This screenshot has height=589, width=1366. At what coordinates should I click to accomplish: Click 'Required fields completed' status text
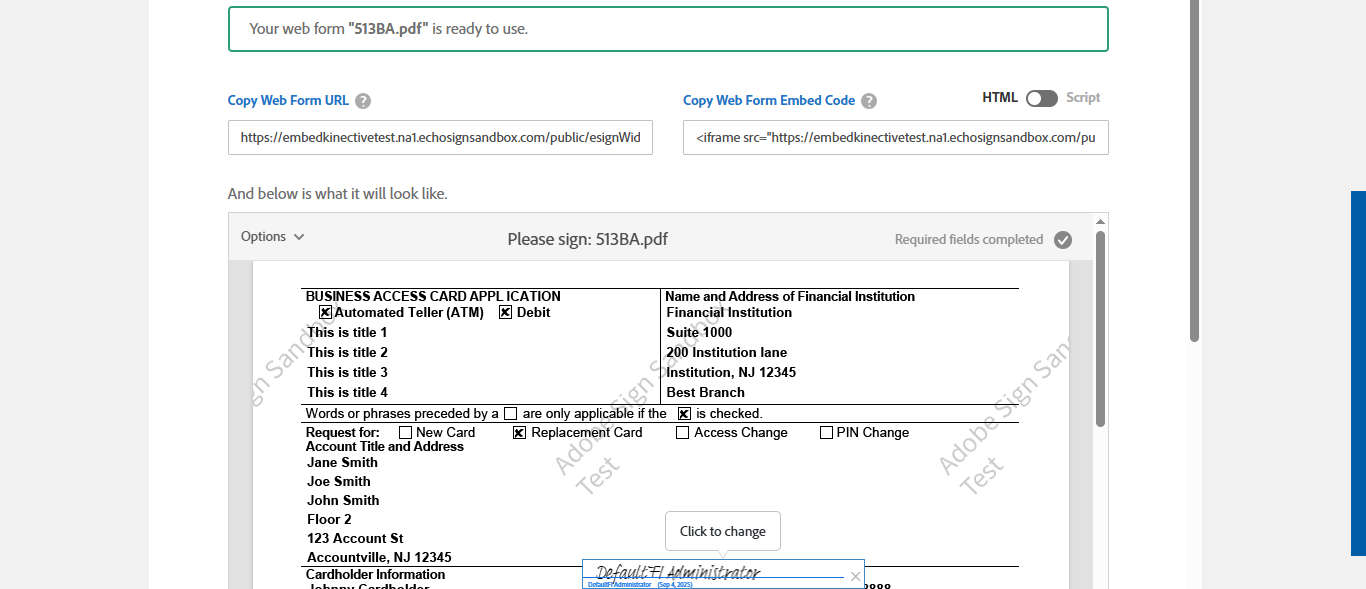click(969, 240)
